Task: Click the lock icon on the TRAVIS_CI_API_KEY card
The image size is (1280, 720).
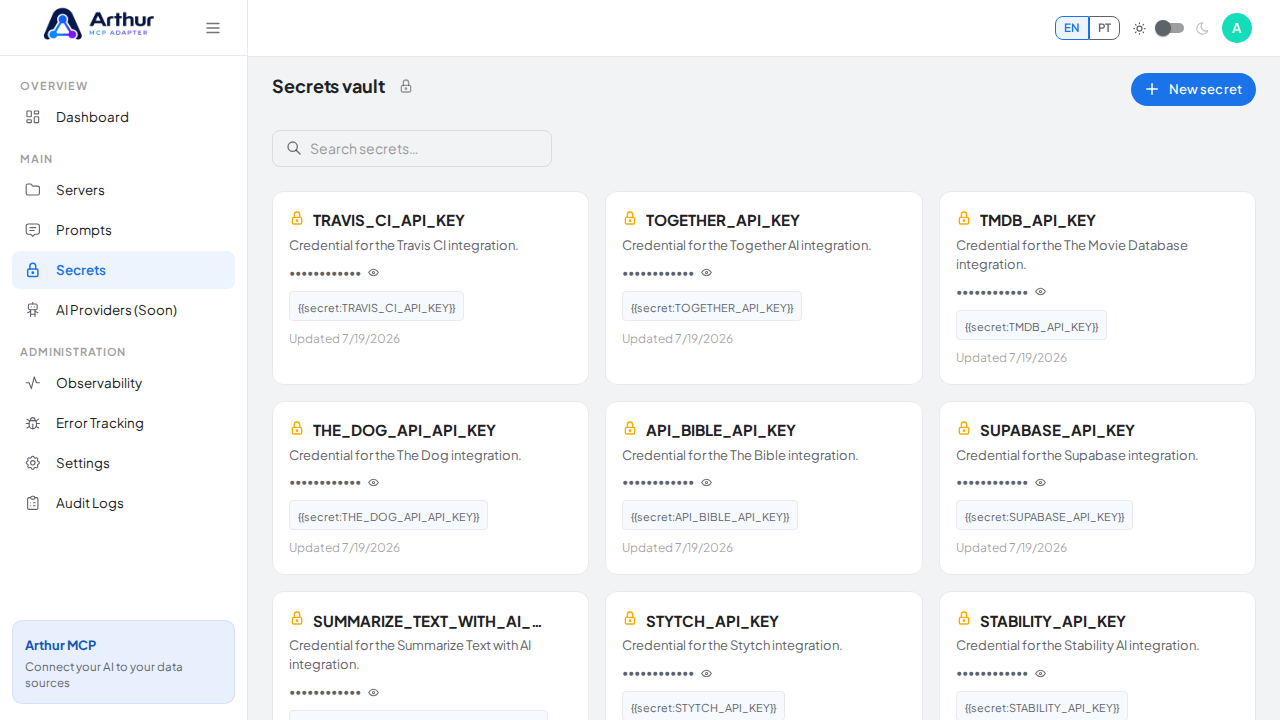Action: coord(297,218)
